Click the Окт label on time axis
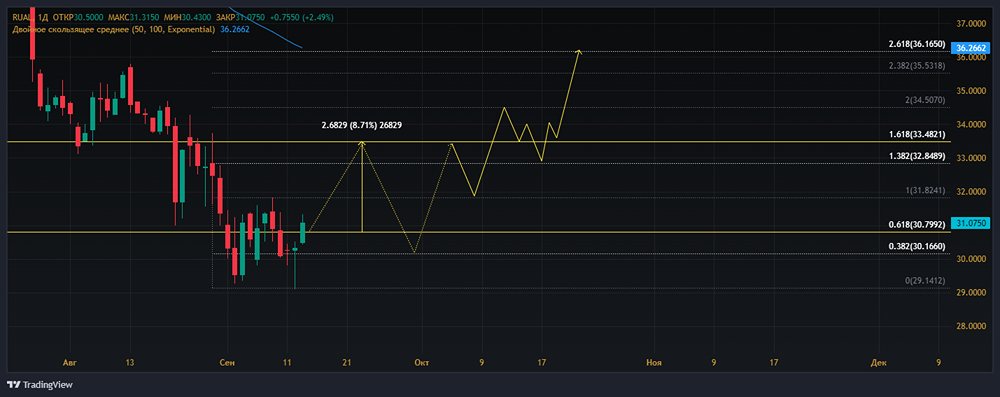 (421, 363)
